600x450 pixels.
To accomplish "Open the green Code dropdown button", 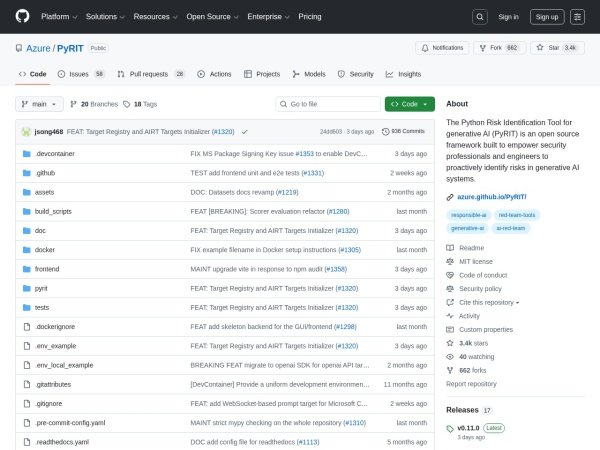I will pos(409,104).
